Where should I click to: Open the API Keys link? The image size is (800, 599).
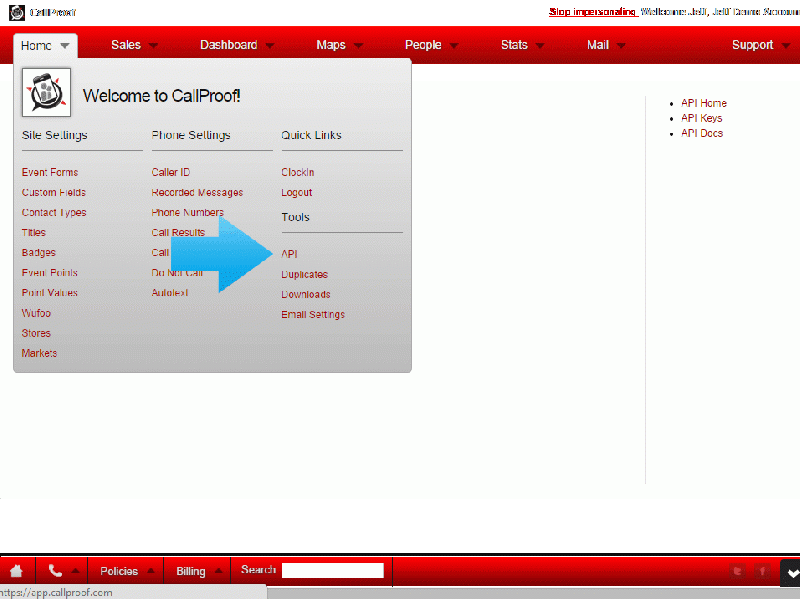701,118
